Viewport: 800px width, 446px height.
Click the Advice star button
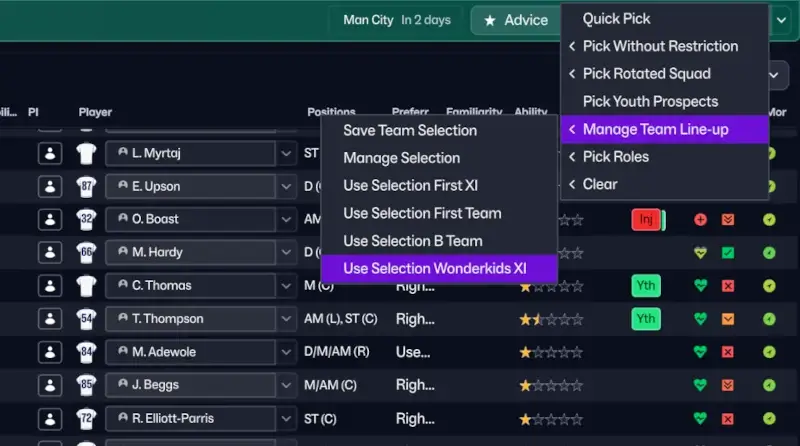516,20
